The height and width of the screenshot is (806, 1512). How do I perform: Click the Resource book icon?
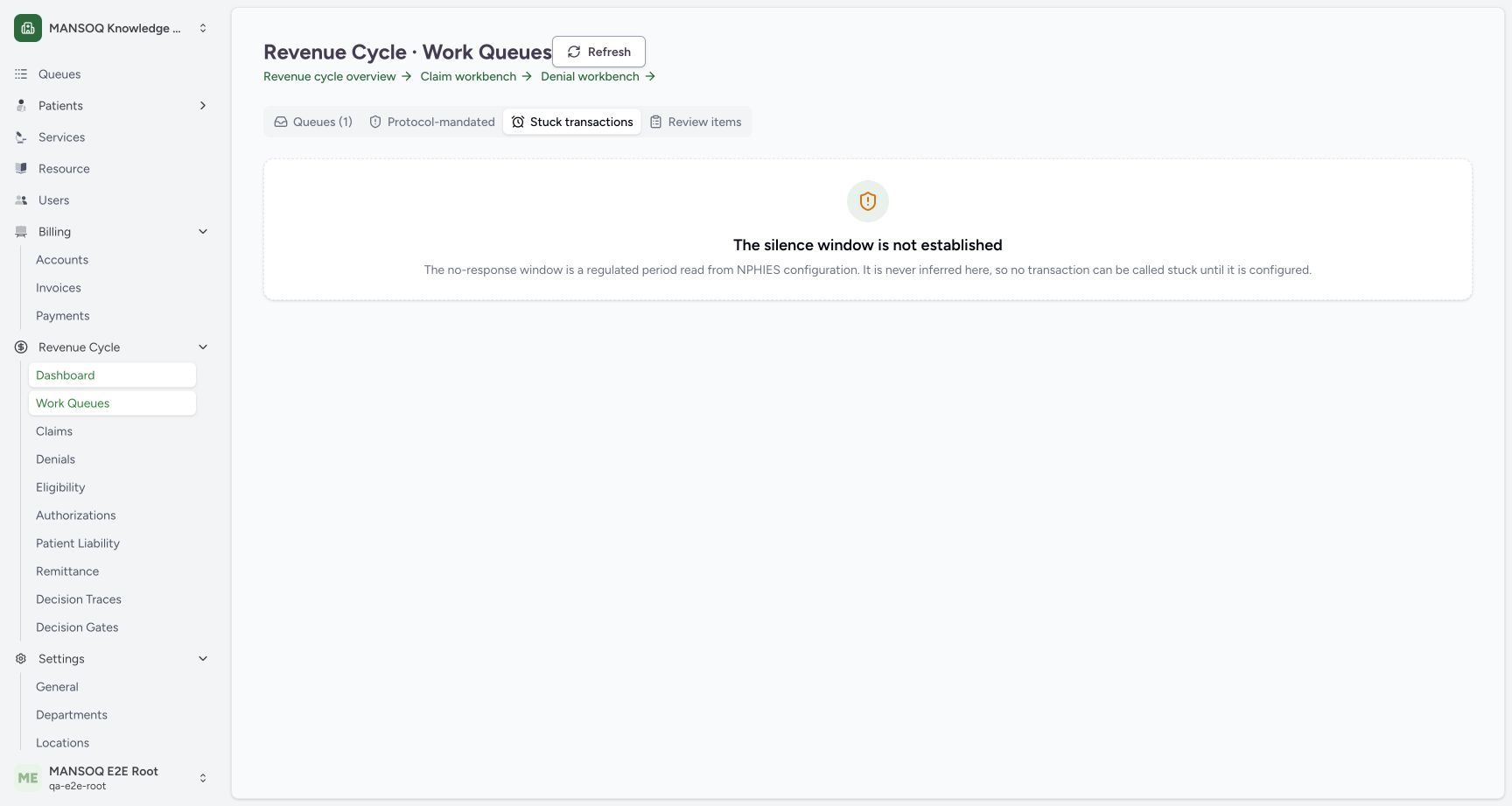(x=21, y=169)
